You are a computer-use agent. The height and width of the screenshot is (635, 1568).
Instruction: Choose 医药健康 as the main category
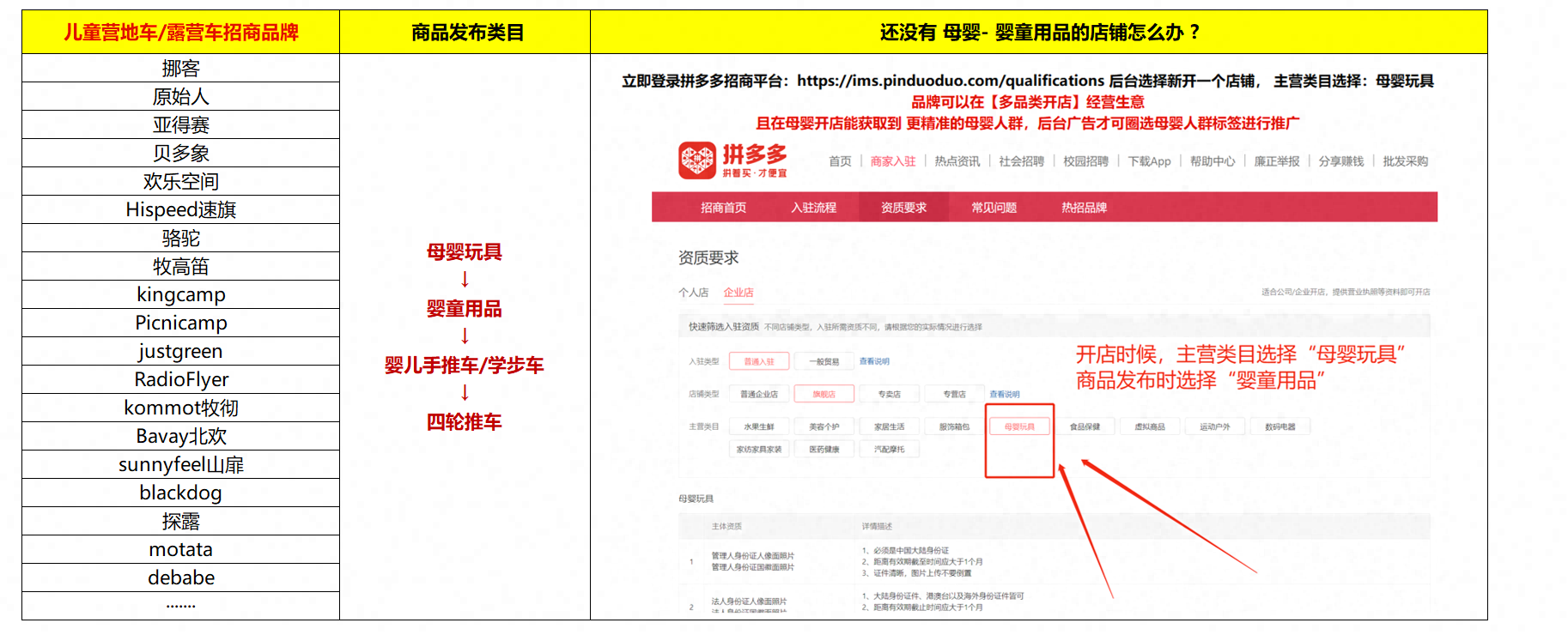tap(824, 449)
